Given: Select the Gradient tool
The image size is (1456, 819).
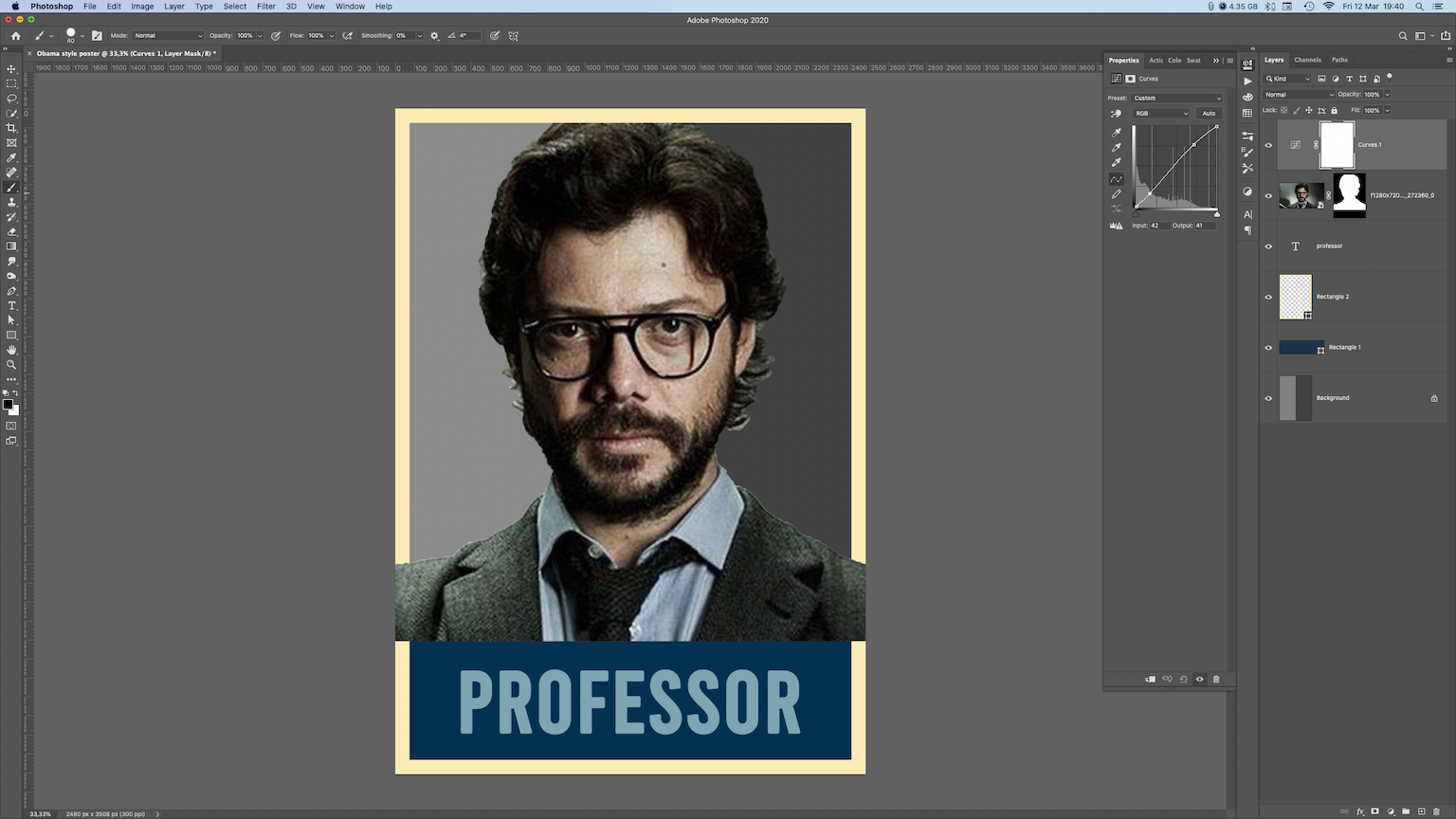Looking at the screenshot, I should click(x=11, y=246).
